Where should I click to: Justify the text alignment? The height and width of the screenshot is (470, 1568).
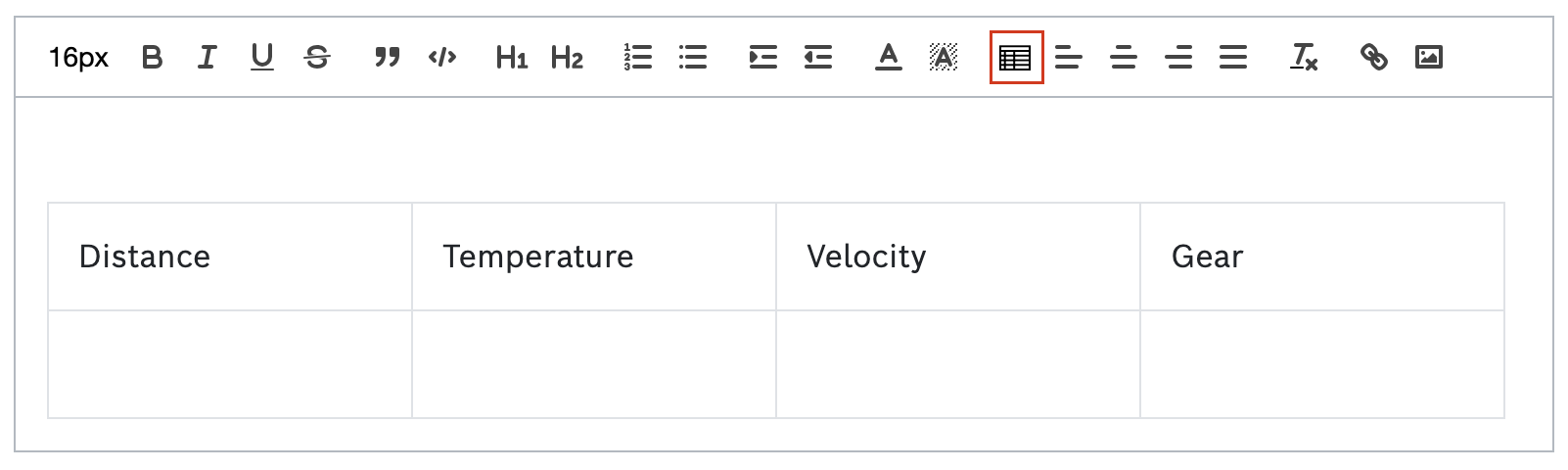1233,58
